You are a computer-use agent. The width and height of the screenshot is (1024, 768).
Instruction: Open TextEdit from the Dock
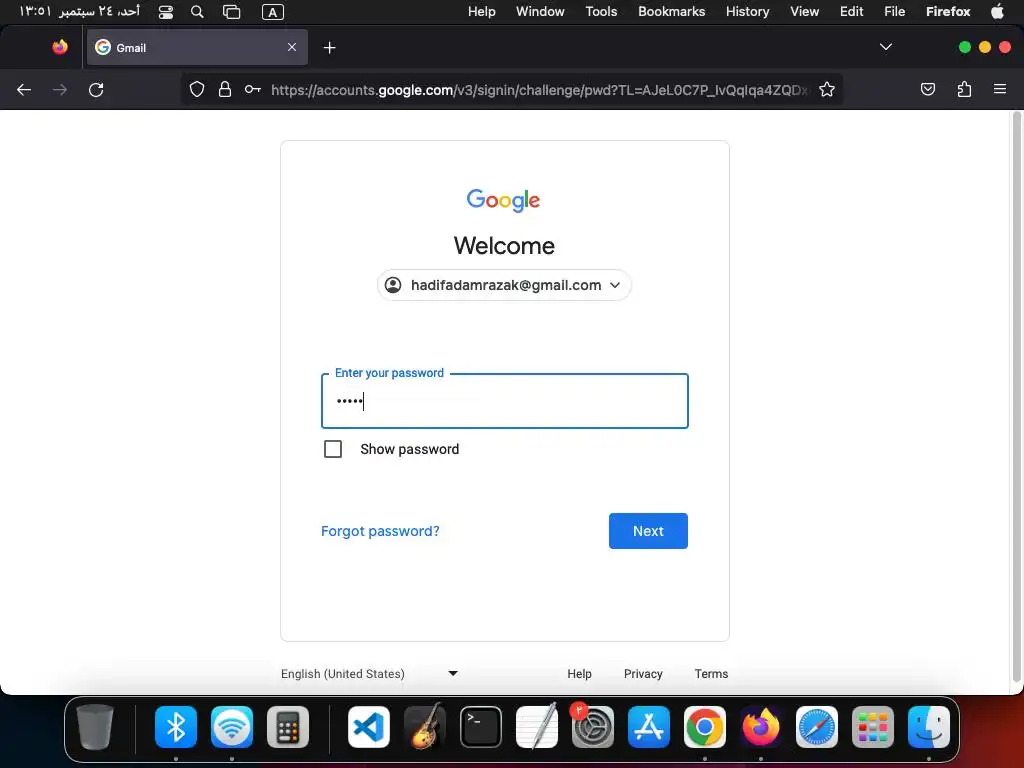pyautogui.click(x=537, y=726)
